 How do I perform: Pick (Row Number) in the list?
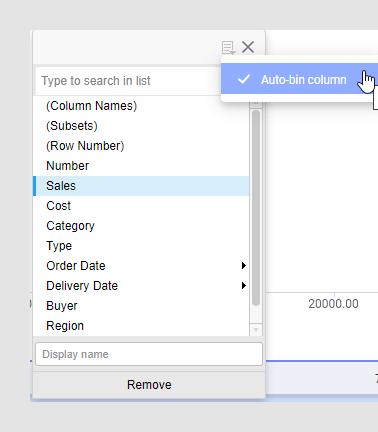click(x=141, y=146)
